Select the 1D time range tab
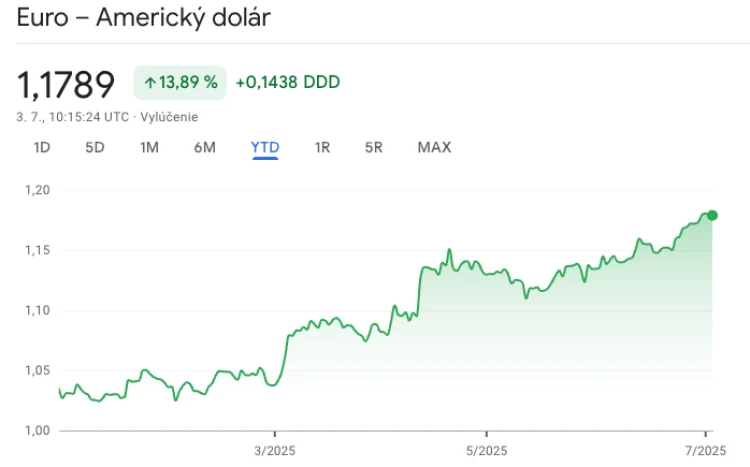Screen dimensions: 750x467 tap(42, 147)
